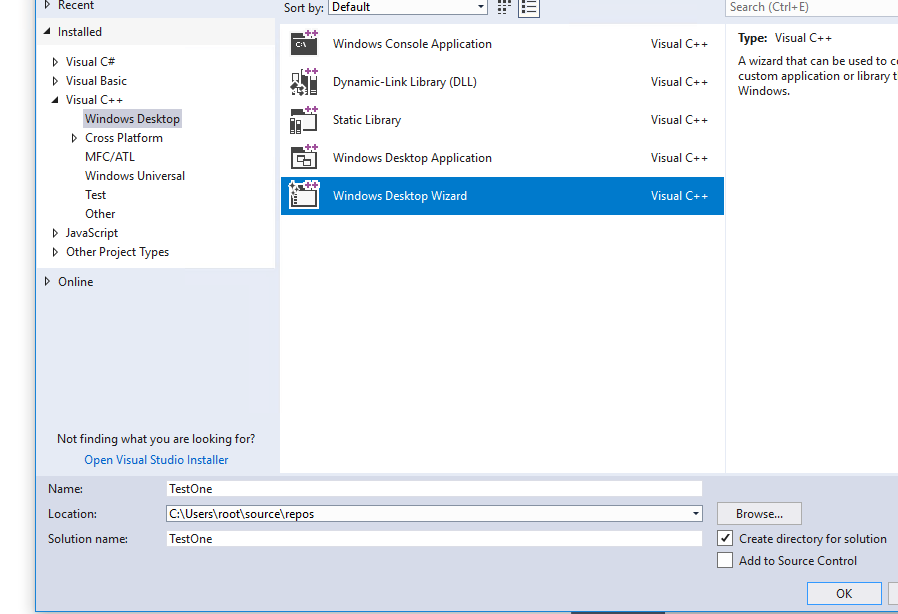Viewport: 898px width, 614px height.
Task: Select MFC/ATL category
Action: click(x=110, y=157)
